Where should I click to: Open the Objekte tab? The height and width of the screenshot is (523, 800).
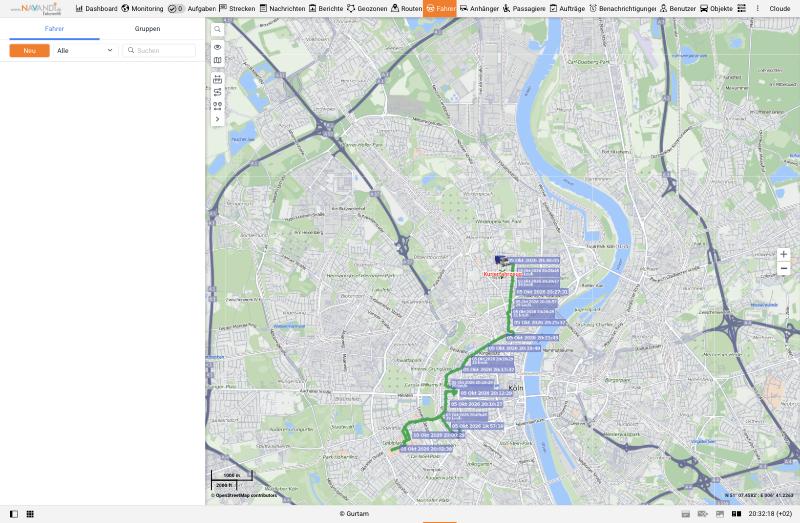(x=716, y=9)
